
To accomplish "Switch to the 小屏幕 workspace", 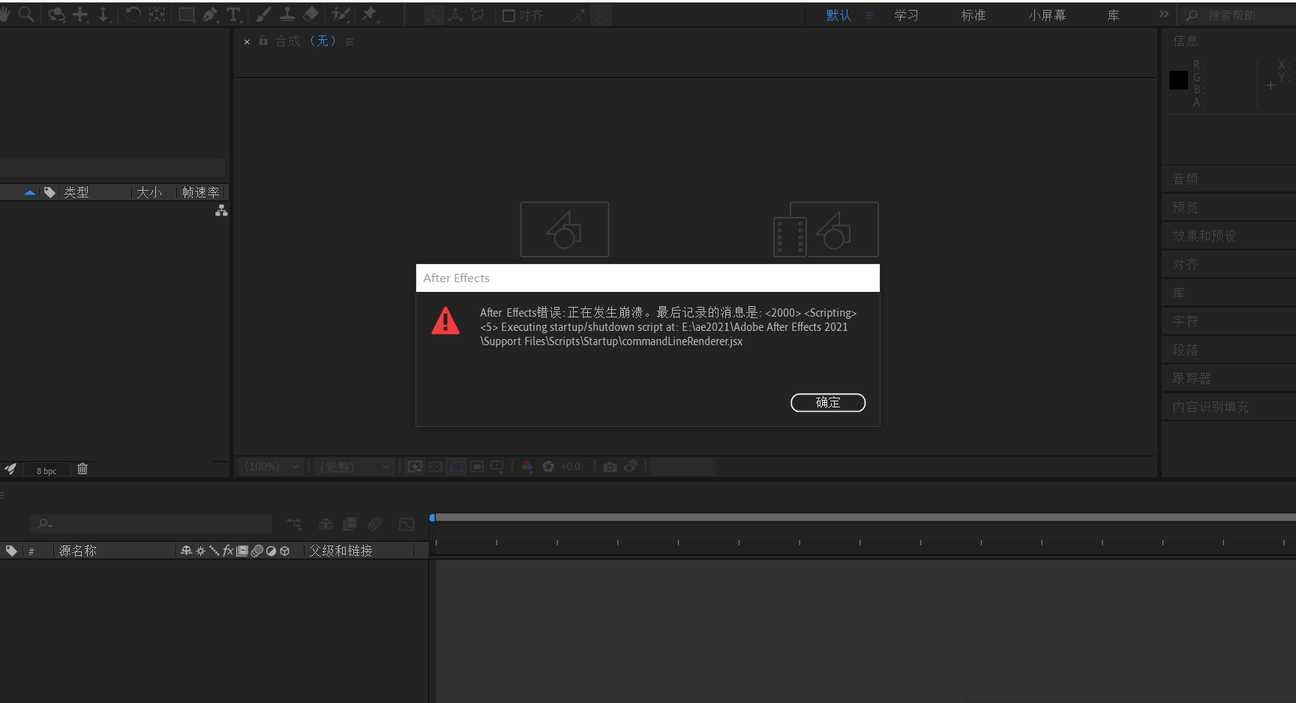I will point(1047,16).
